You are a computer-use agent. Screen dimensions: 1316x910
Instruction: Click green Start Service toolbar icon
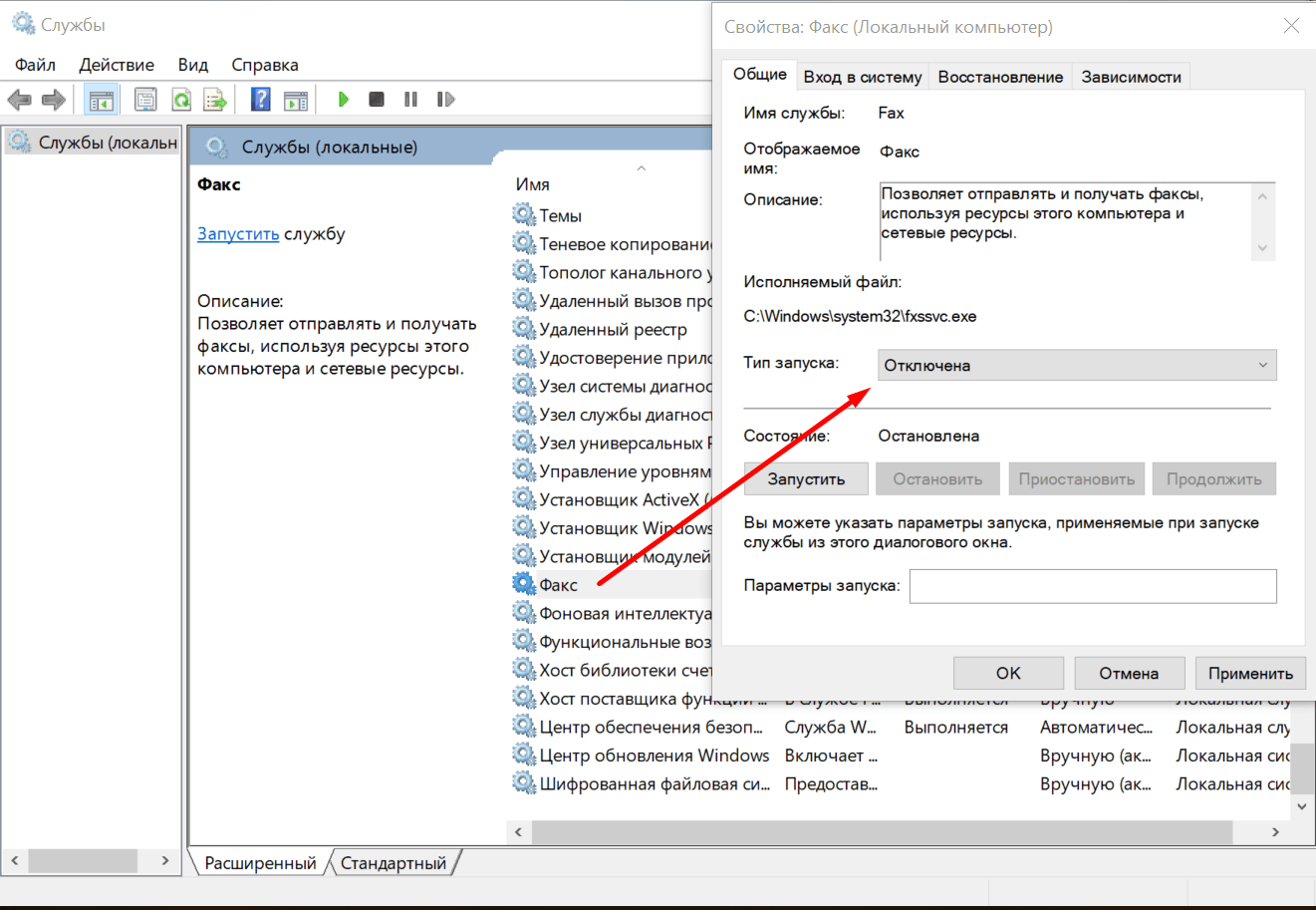pyautogui.click(x=344, y=100)
